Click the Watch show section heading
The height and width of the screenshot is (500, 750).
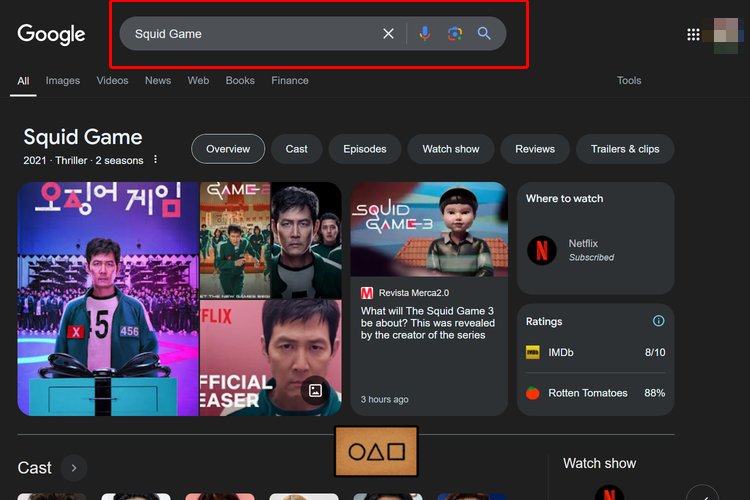599,463
